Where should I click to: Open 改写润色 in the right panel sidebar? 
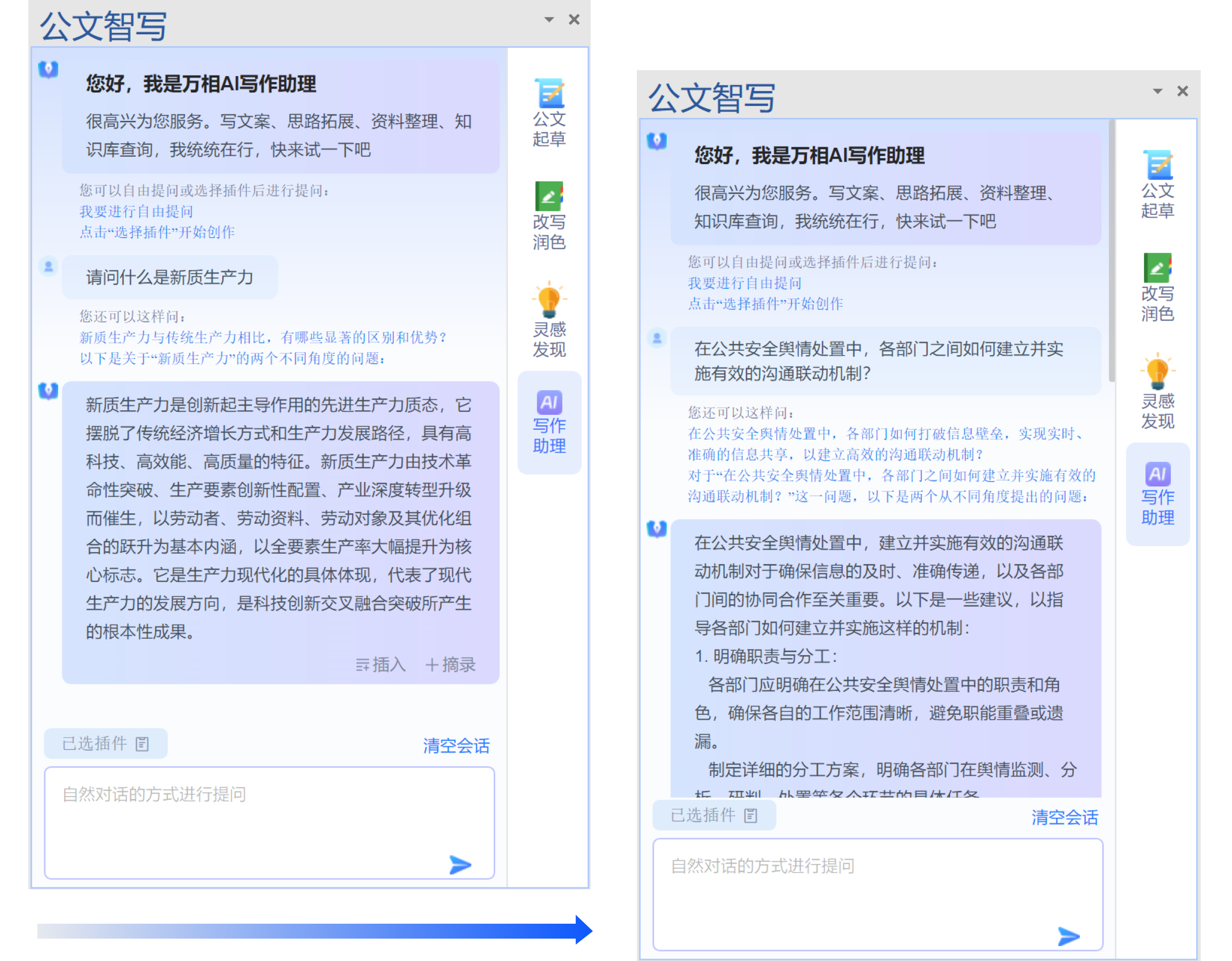(1157, 288)
